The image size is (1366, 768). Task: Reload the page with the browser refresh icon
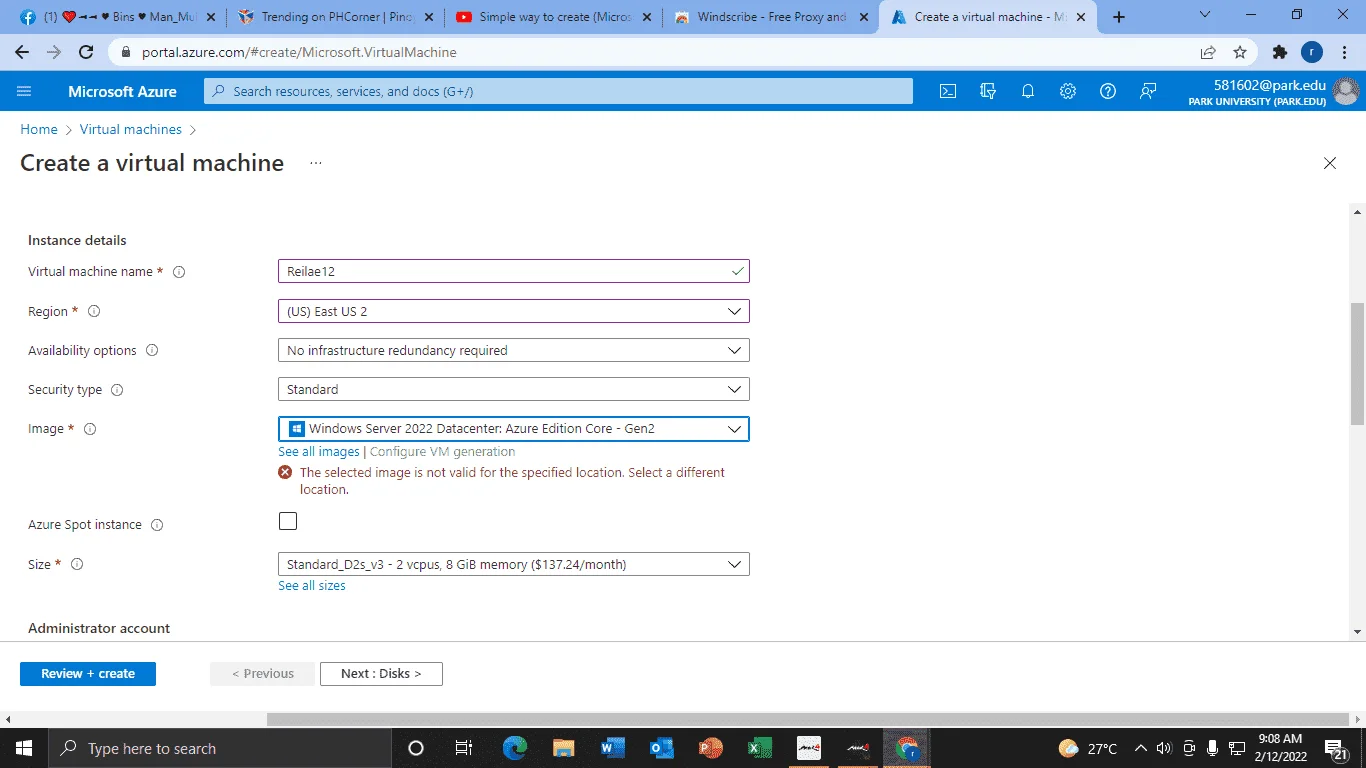pyautogui.click(x=86, y=52)
